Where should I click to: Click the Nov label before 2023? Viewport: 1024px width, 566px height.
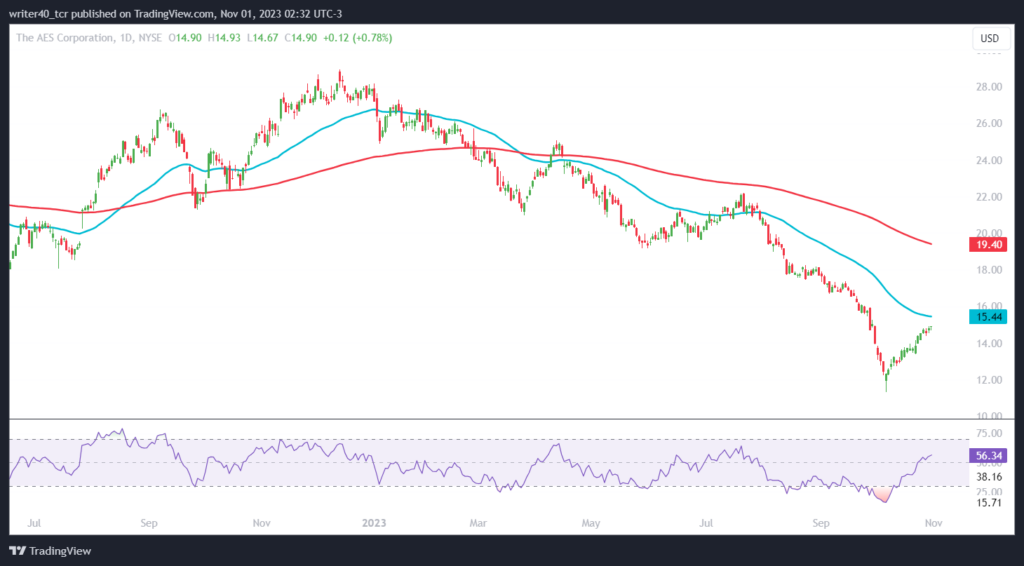262,524
